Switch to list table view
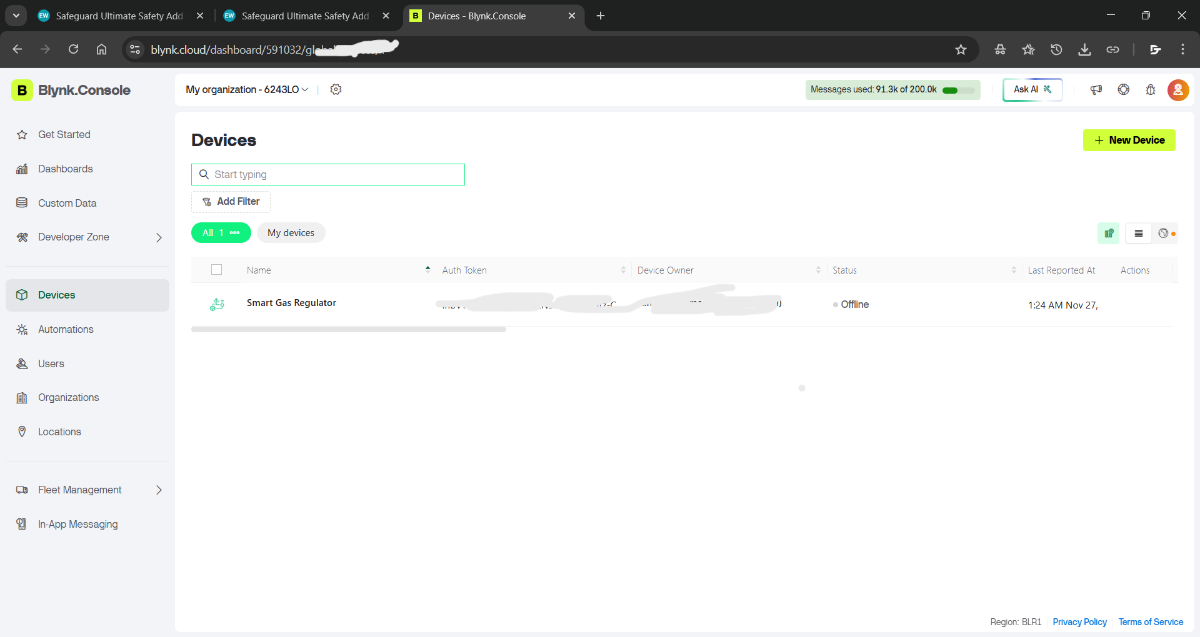This screenshot has height=637, width=1200. (1138, 233)
